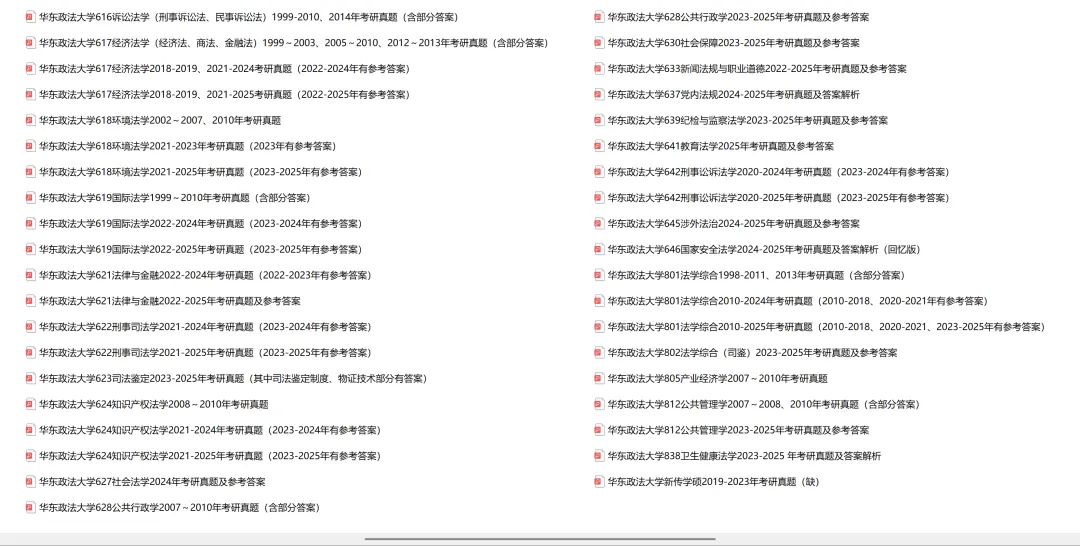Click the PDF icon of 618环境法学2002～2007 file
This screenshot has height=546, width=1080.
tap(30, 120)
